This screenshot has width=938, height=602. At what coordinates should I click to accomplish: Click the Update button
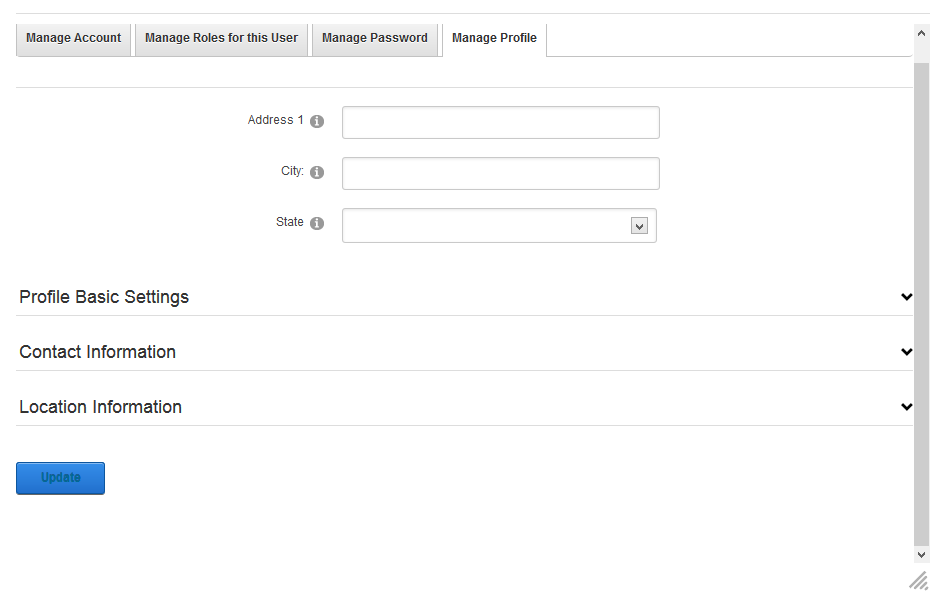tap(60, 478)
